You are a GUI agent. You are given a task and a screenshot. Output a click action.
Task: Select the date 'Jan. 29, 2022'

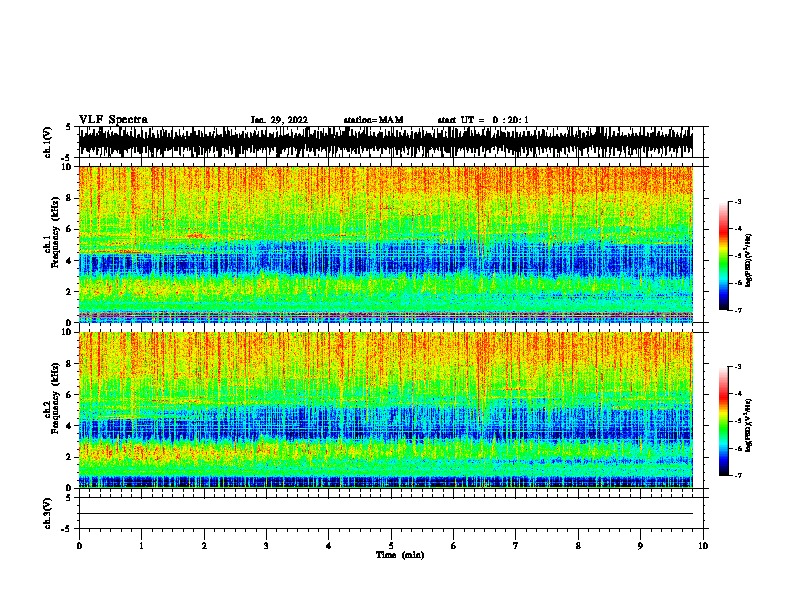pyautogui.click(x=279, y=120)
